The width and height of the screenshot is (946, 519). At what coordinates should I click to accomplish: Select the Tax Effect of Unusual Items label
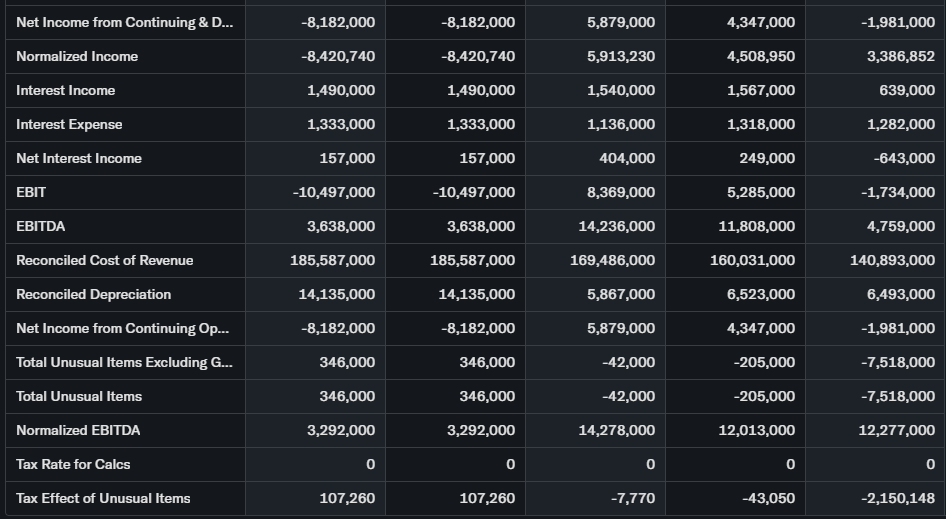coord(103,499)
